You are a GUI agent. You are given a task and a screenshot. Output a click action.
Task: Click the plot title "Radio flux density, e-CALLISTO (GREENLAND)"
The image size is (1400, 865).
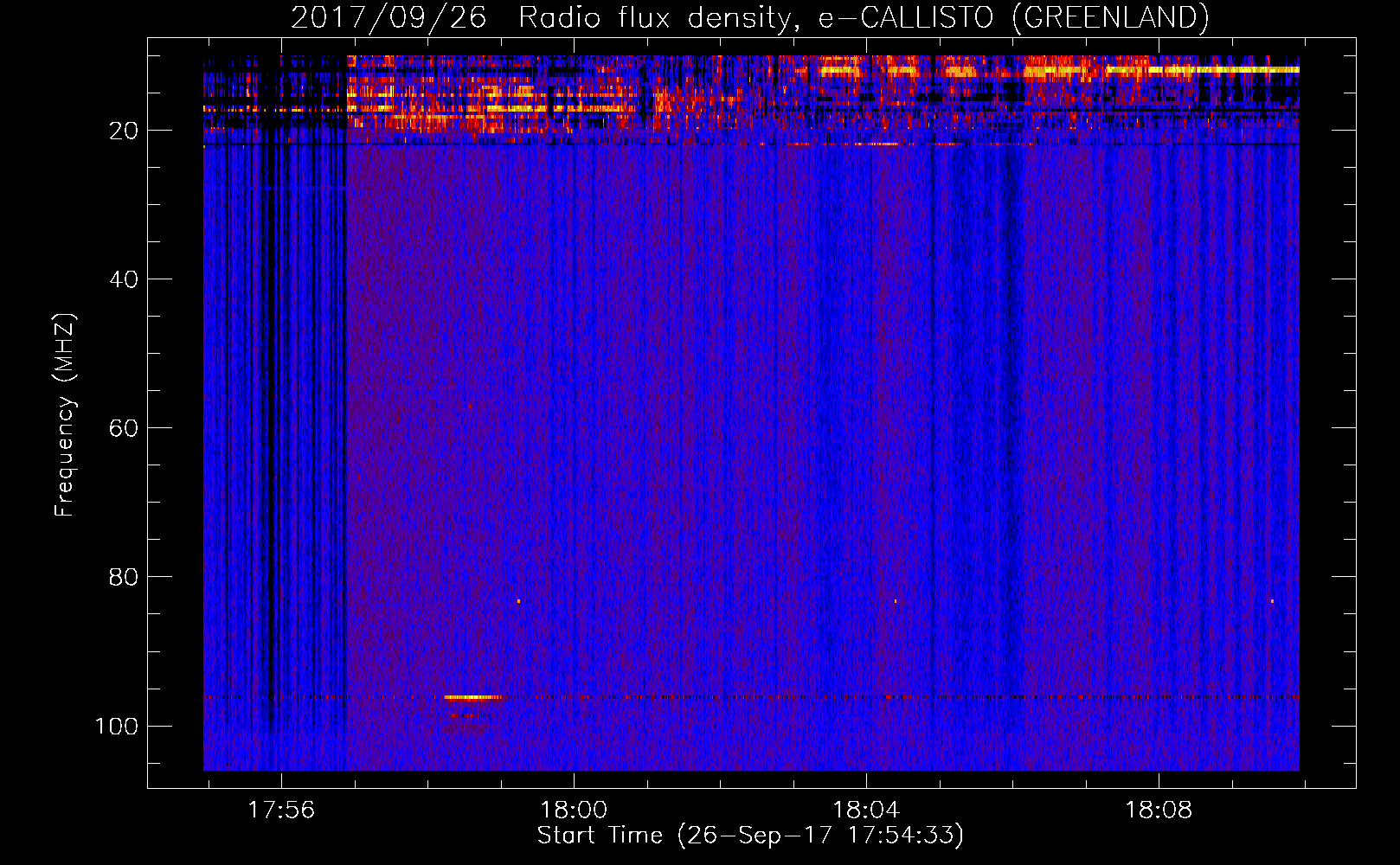click(x=864, y=17)
